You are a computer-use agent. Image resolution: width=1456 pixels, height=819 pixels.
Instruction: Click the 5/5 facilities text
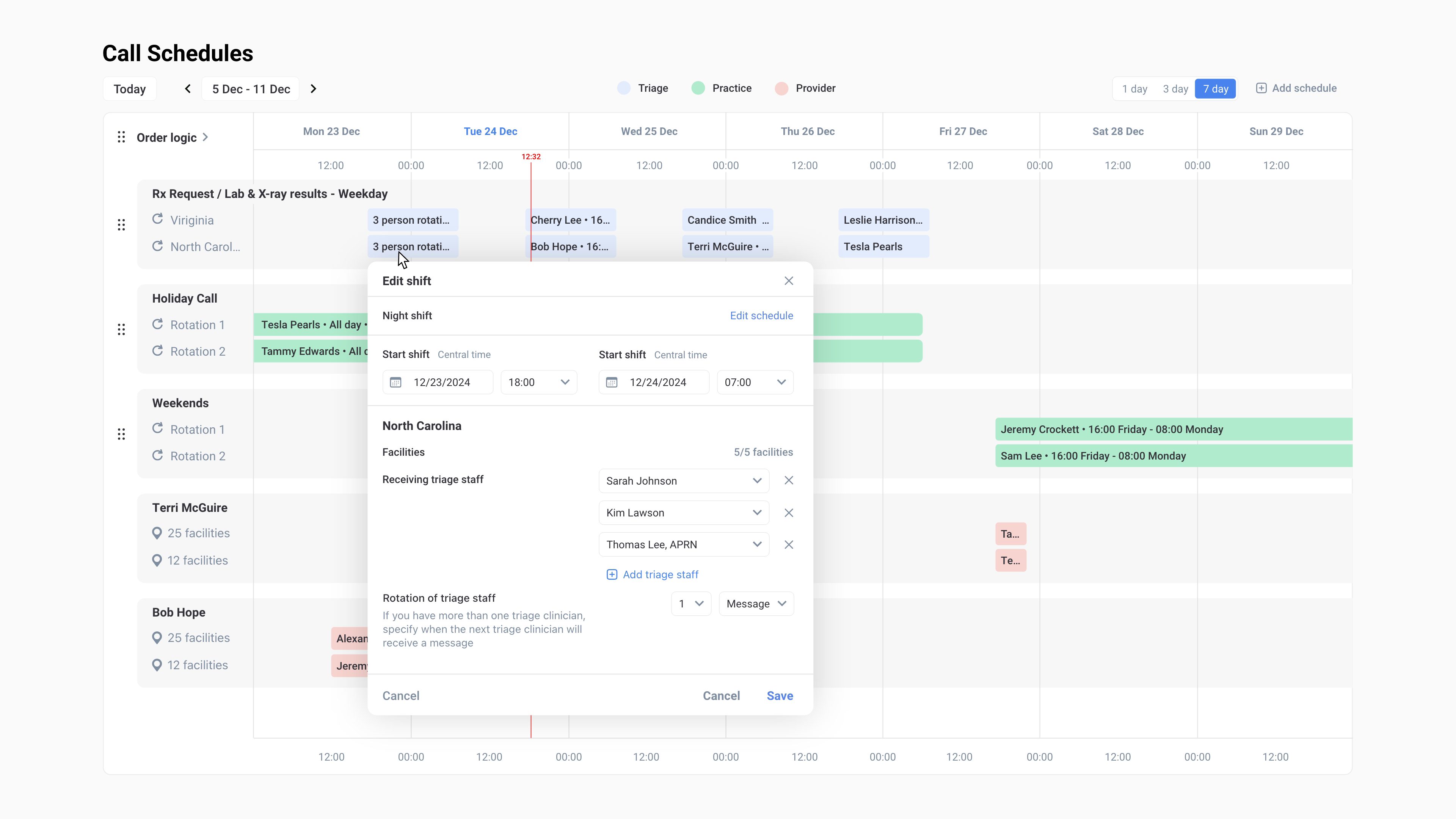(x=763, y=452)
